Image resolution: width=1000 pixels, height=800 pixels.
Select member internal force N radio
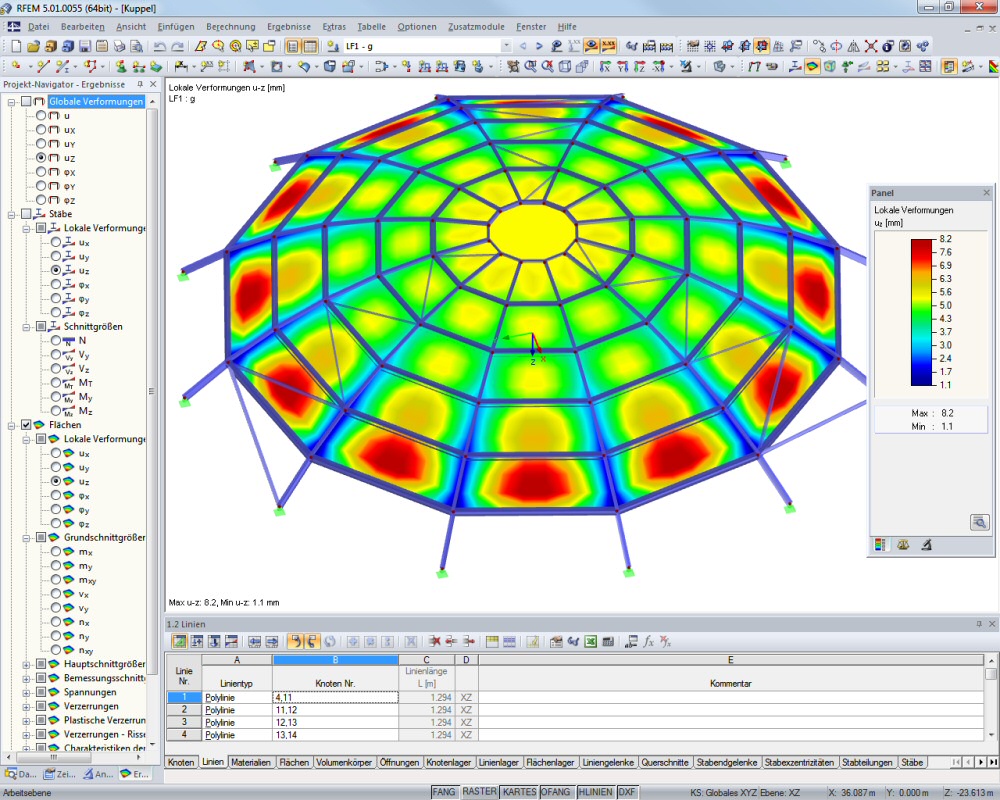pyautogui.click(x=56, y=341)
